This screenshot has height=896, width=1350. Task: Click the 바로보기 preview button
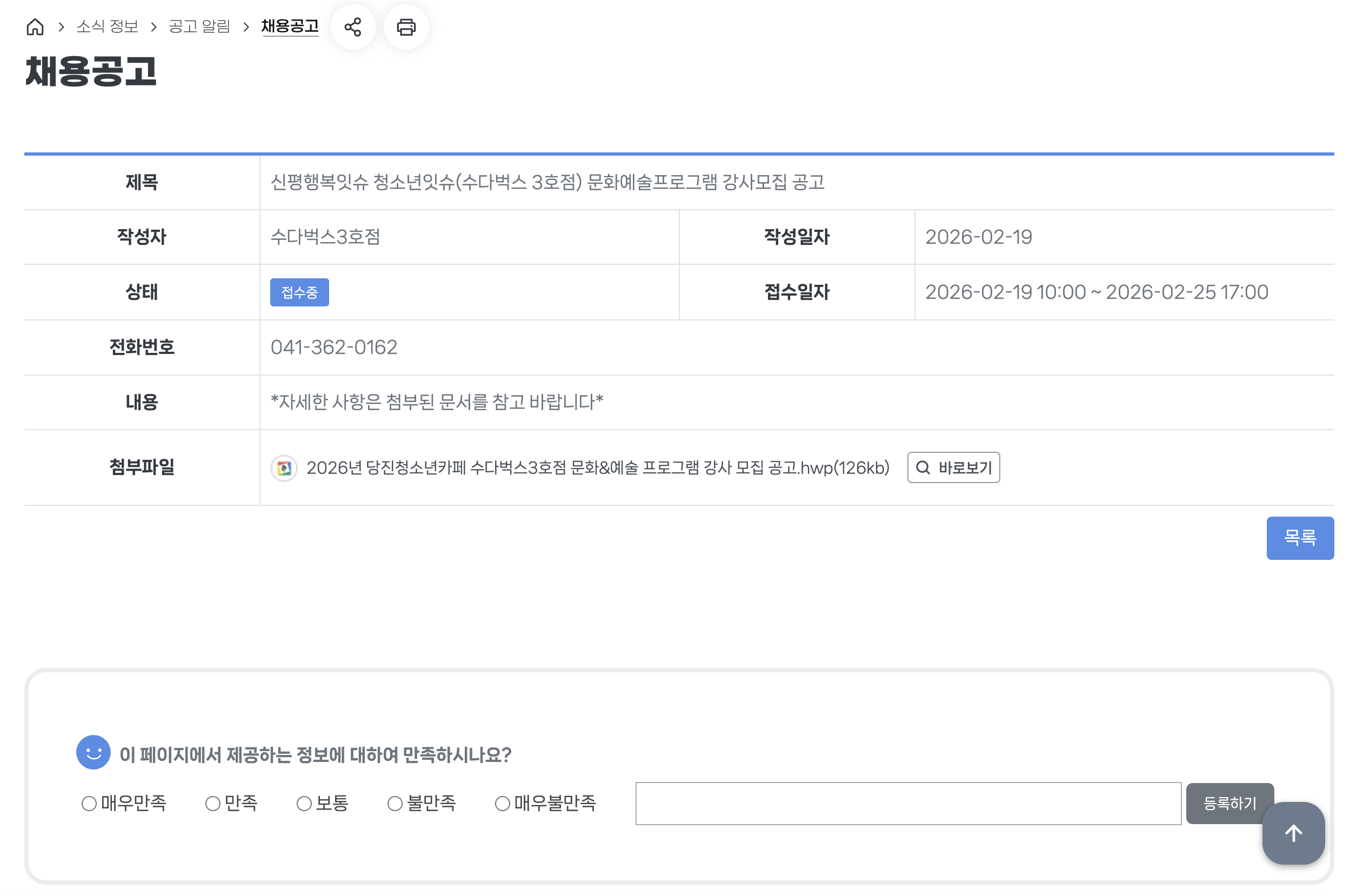point(953,467)
